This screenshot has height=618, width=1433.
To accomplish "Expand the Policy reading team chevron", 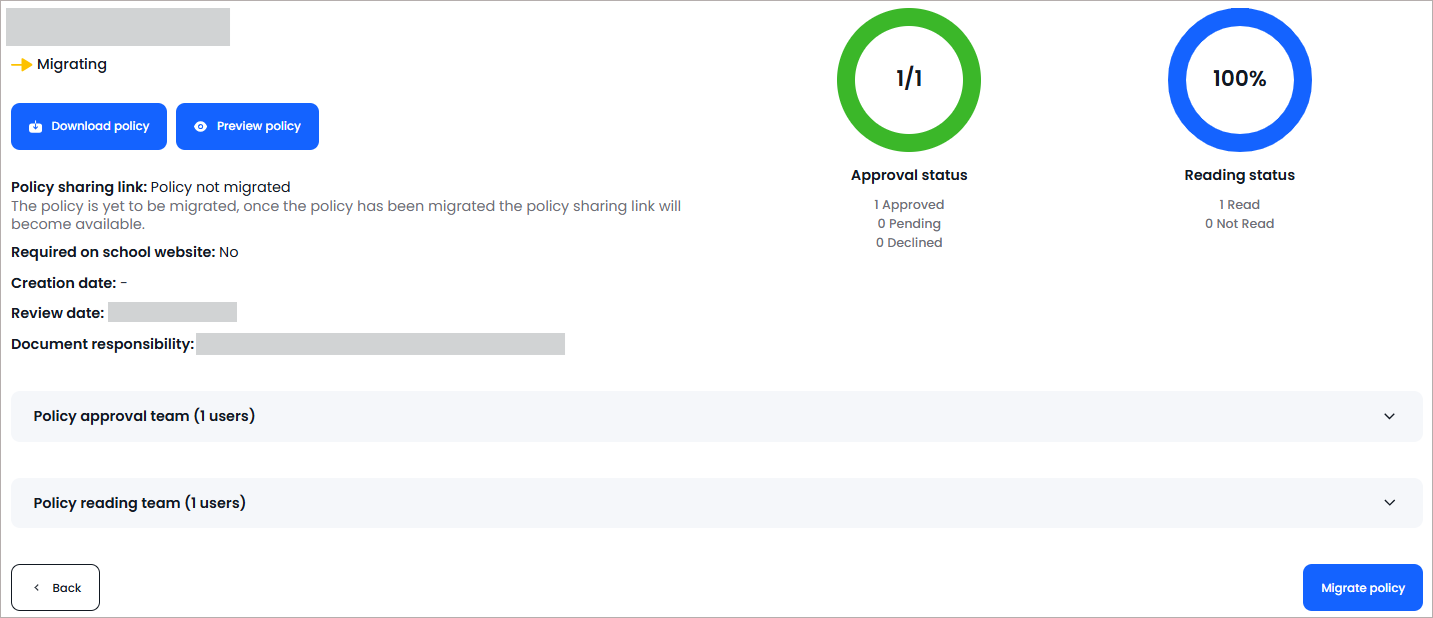I will point(1389,503).
